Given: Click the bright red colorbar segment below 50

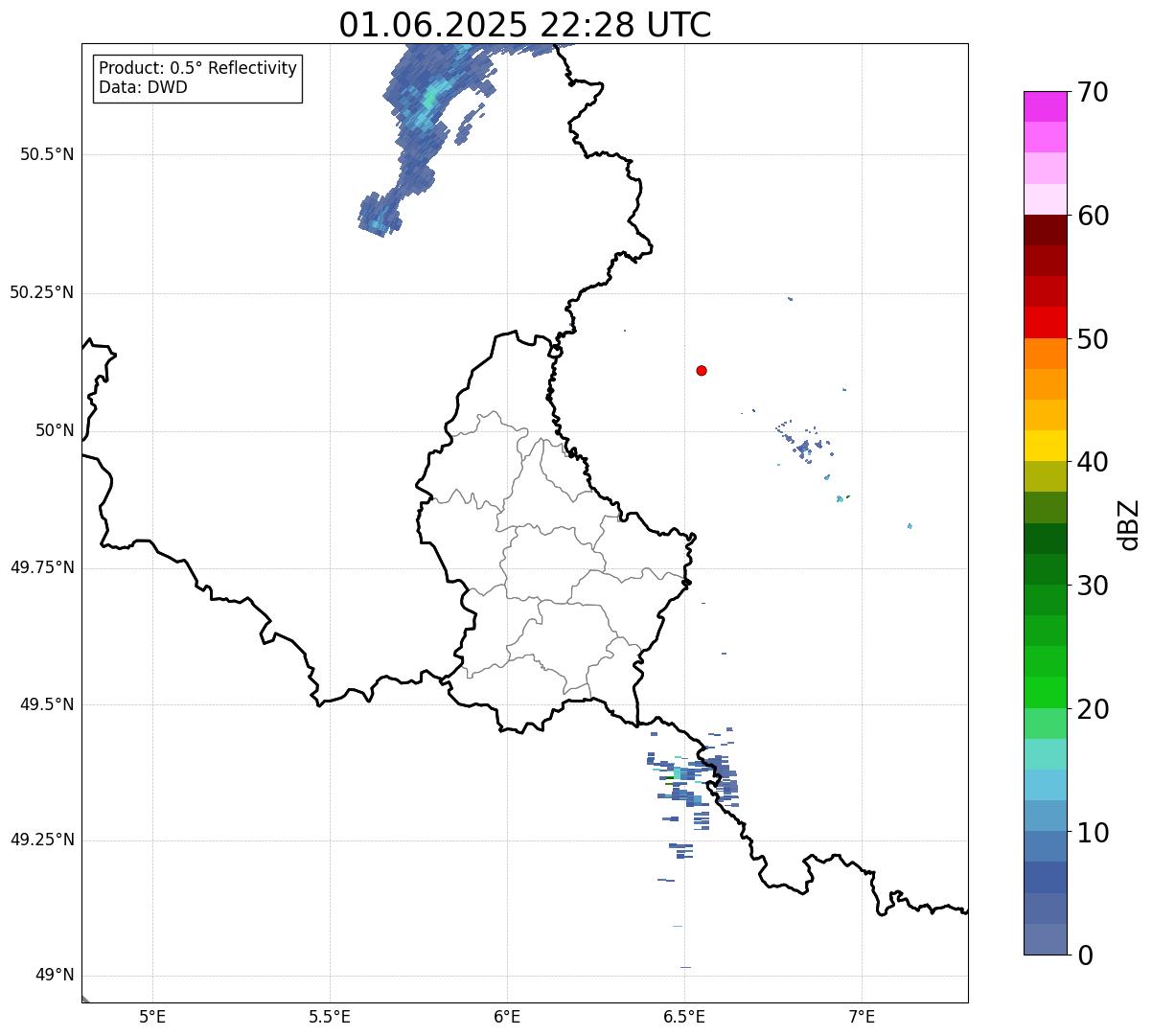Looking at the screenshot, I should tap(1045, 322).
